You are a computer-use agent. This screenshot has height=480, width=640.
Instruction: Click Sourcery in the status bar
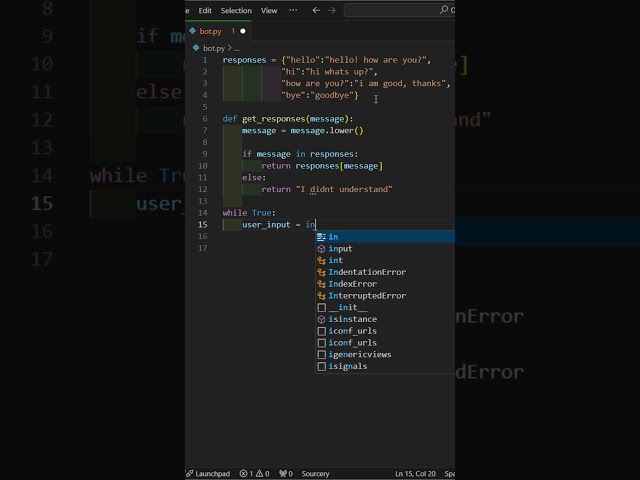click(x=316, y=473)
